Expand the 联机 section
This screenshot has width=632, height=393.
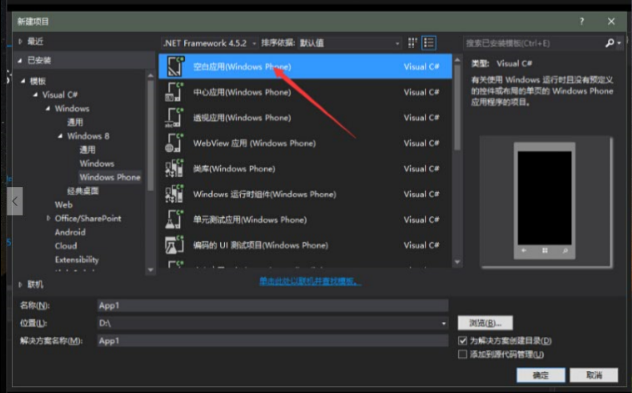click(x=20, y=285)
